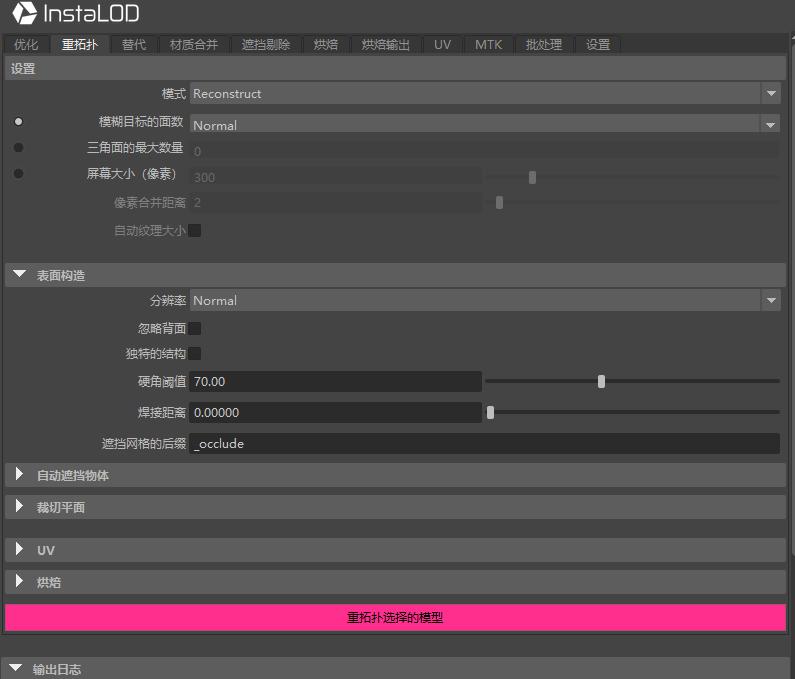Screen dimensions: 795x679
Task: Select the 屏幕大小（像素） radio button
Action: [x=18, y=174]
